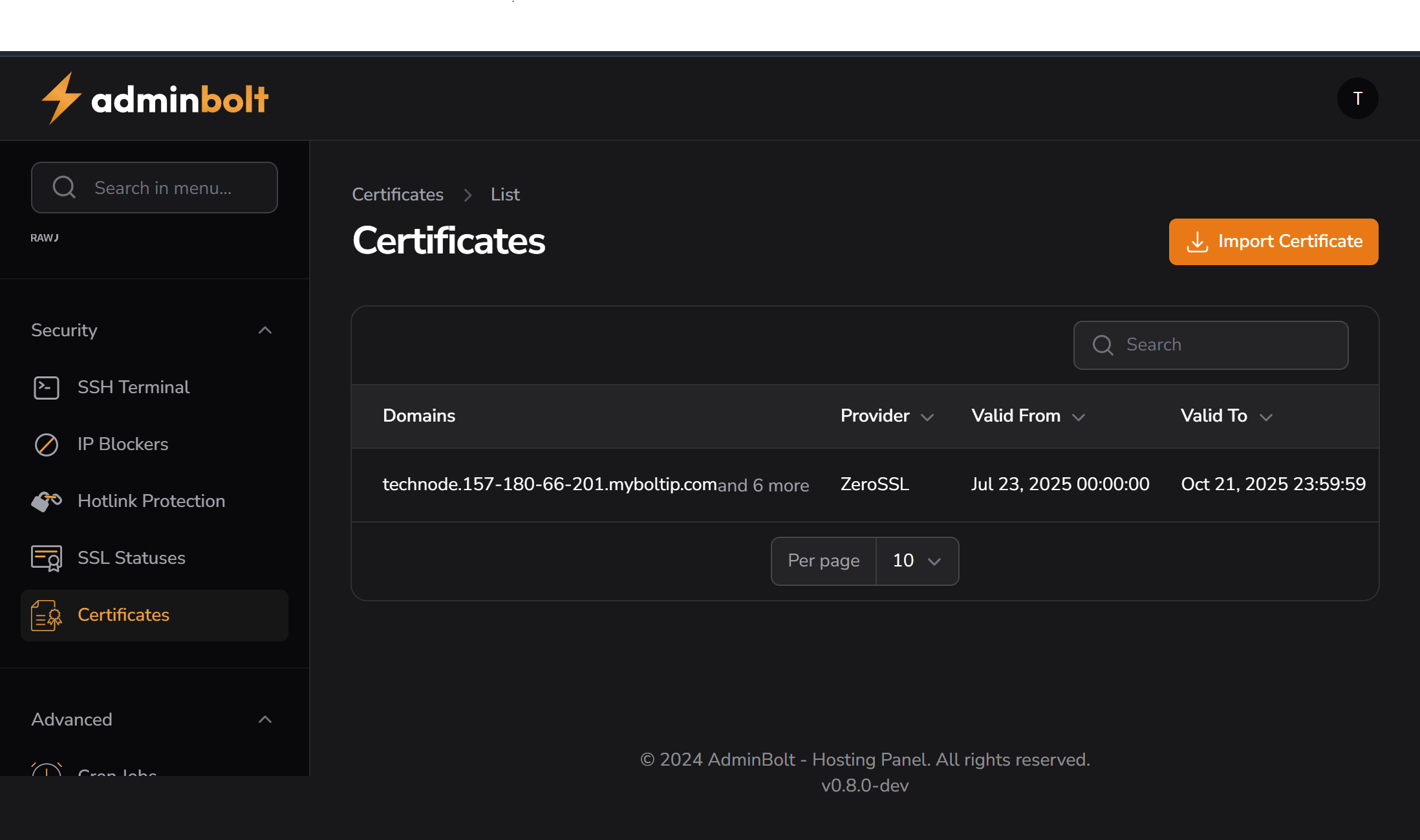The image size is (1420, 840).
Task: Click the table search field
Action: (x=1210, y=345)
